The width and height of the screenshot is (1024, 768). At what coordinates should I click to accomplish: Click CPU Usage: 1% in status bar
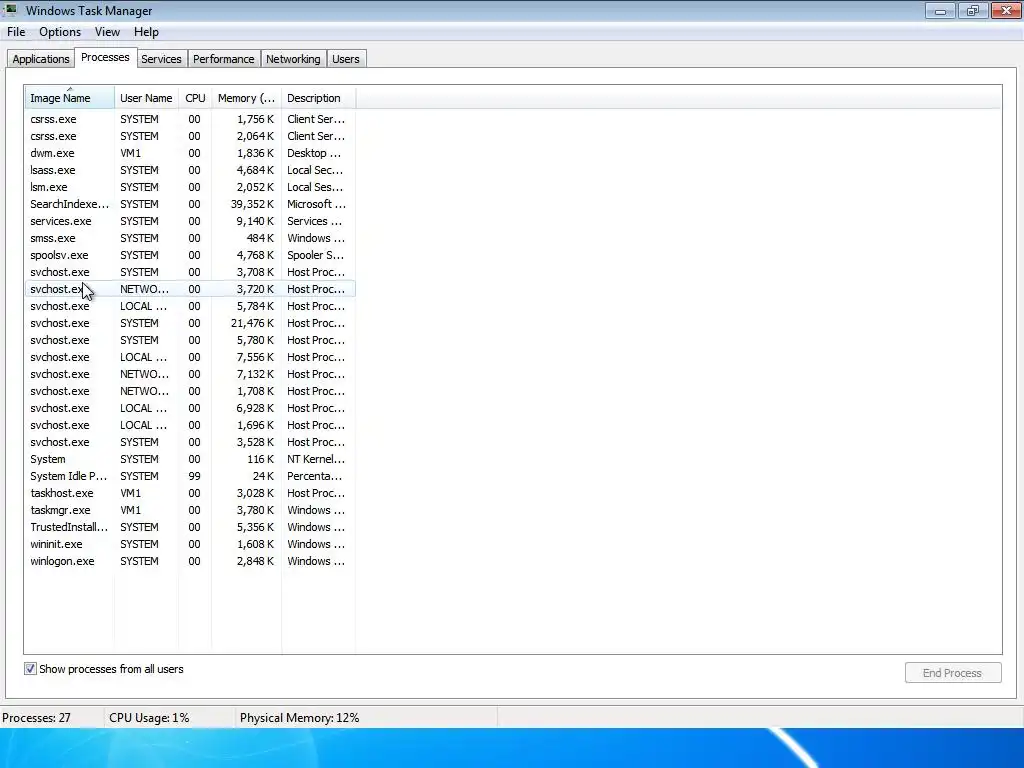tap(150, 718)
